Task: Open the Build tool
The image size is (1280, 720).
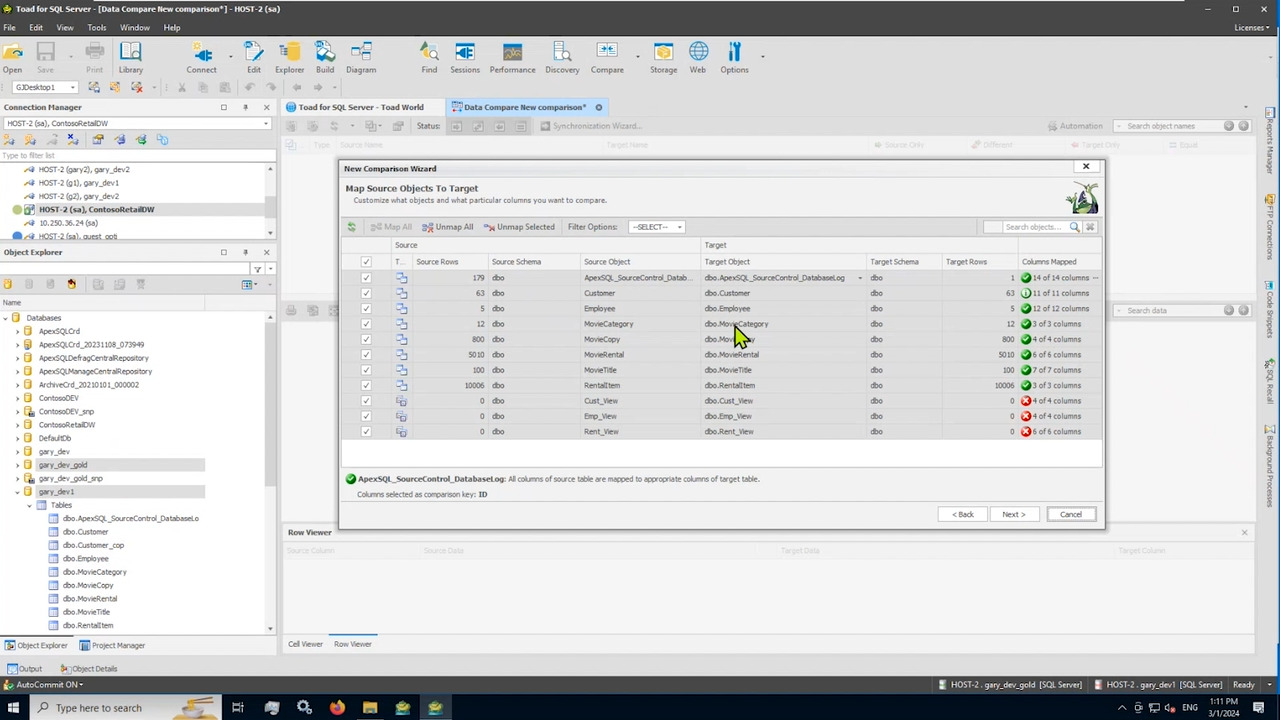Action: pyautogui.click(x=325, y=58)
